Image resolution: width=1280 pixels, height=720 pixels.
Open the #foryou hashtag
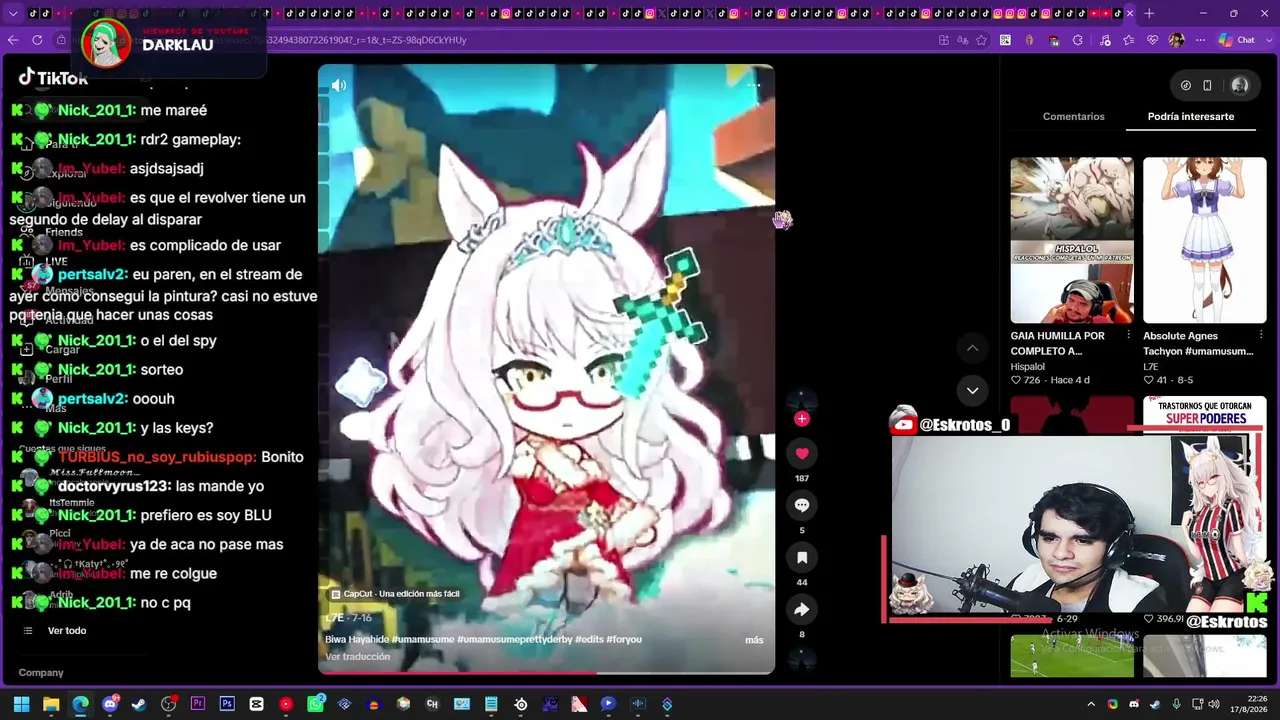click(624, 640)
